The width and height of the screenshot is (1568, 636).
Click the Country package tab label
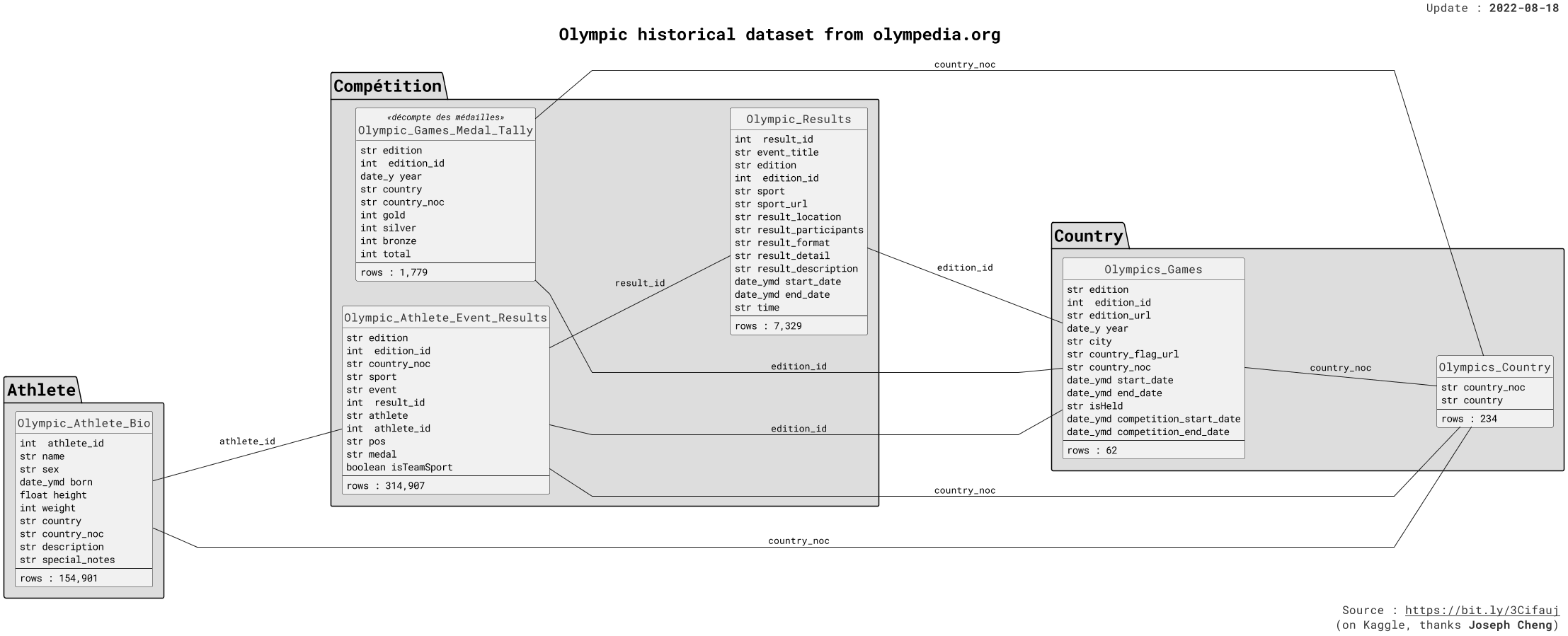[1088, 236]
